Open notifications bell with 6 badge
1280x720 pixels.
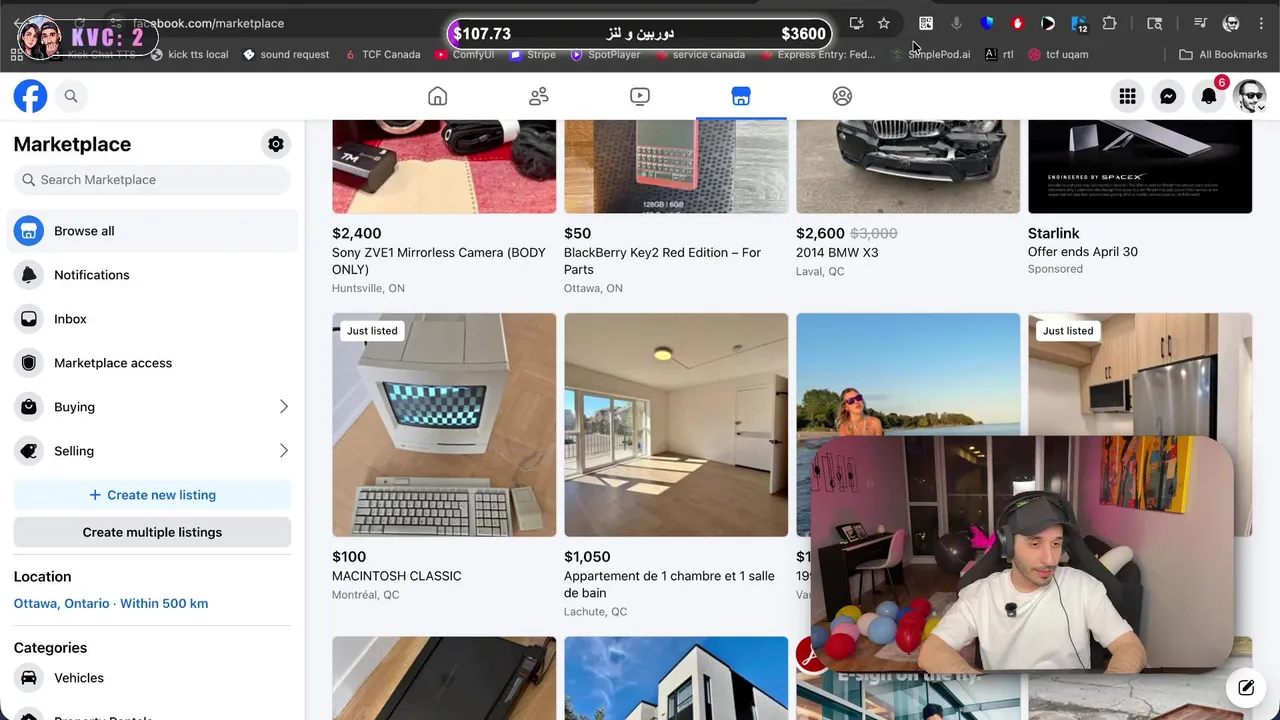point(1209,96)
